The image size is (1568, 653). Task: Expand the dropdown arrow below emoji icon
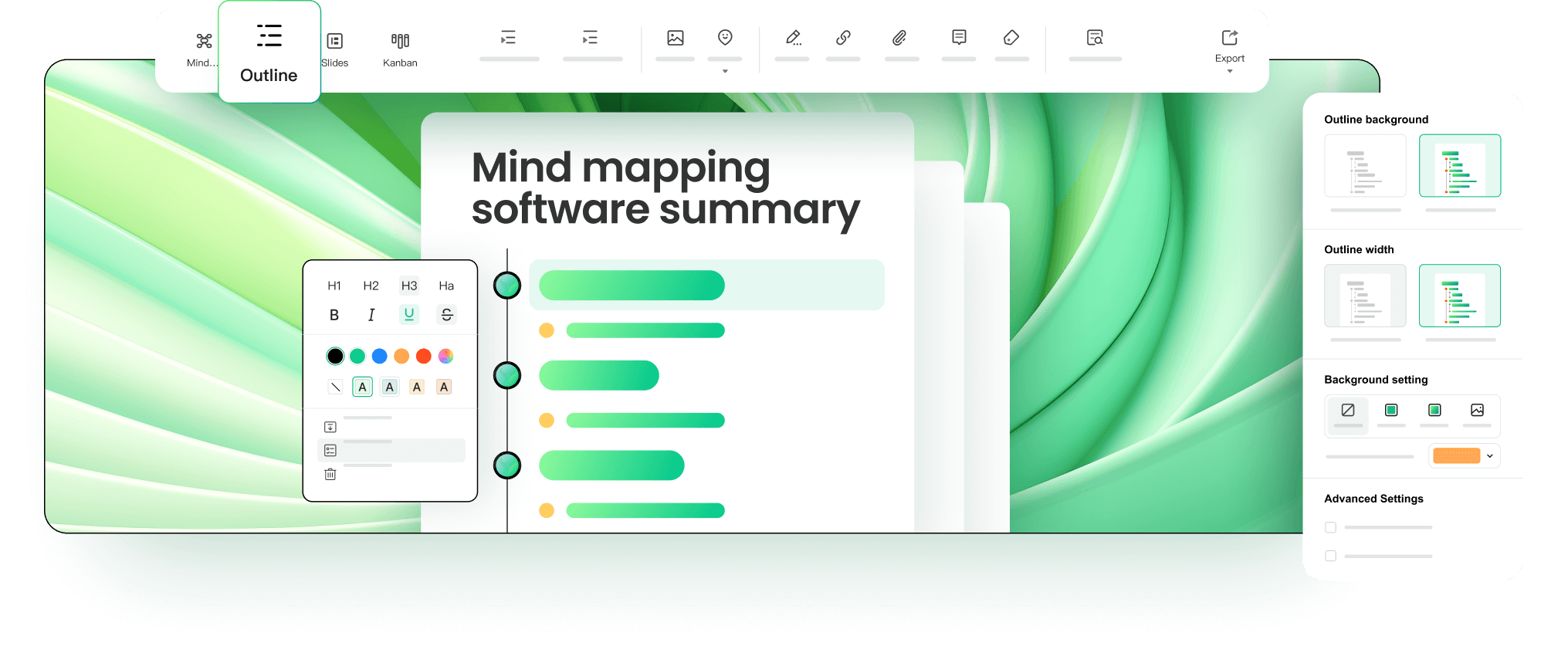click(x=725, y=71)
